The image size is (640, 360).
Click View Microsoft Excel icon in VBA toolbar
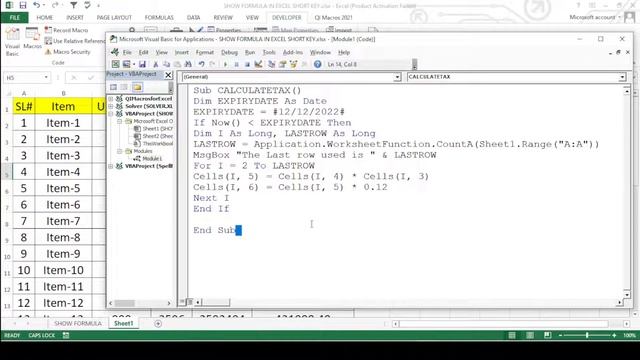(116, 64)
